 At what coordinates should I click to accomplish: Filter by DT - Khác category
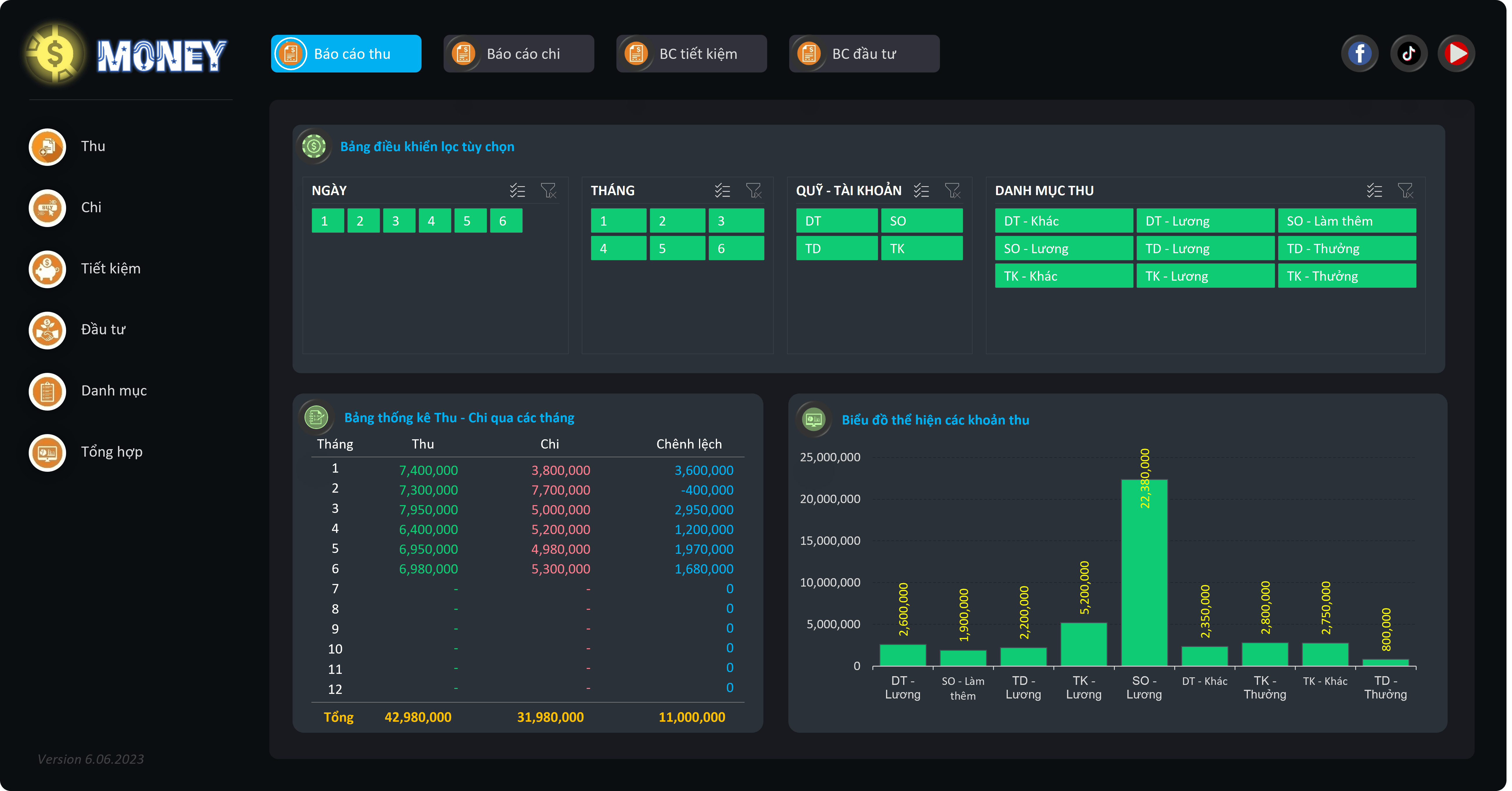click(x=1063, y=221)
